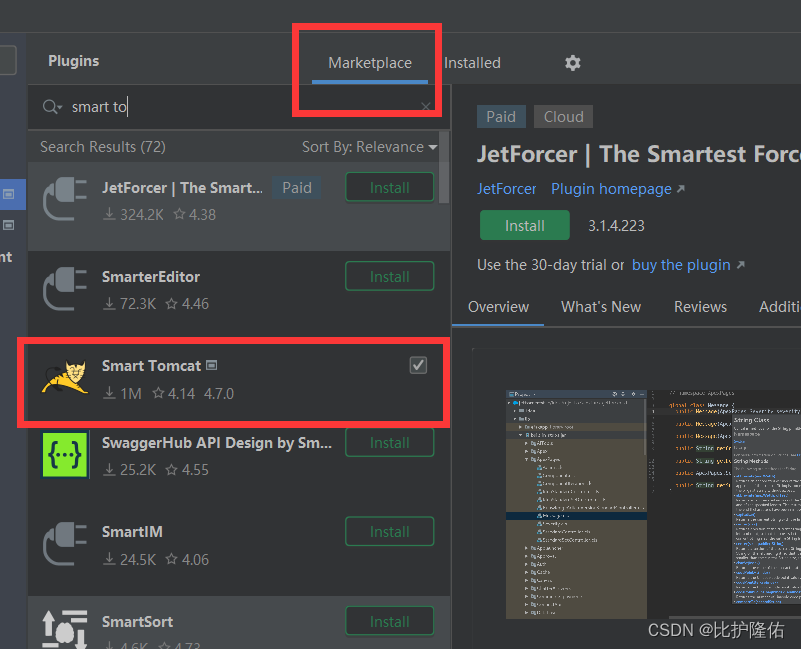Switch to the Installed tab
Viewport: 801px width, 649px height.
click(x=472, y=63)
